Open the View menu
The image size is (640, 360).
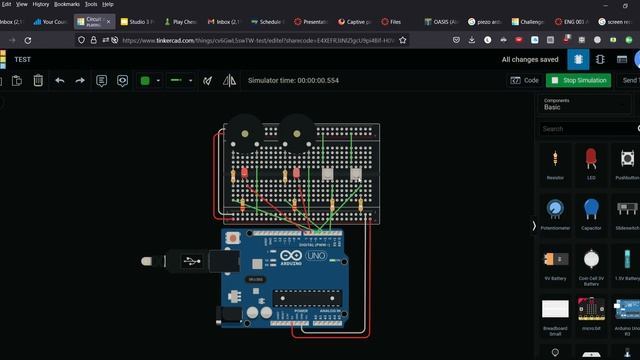point(22,4)
